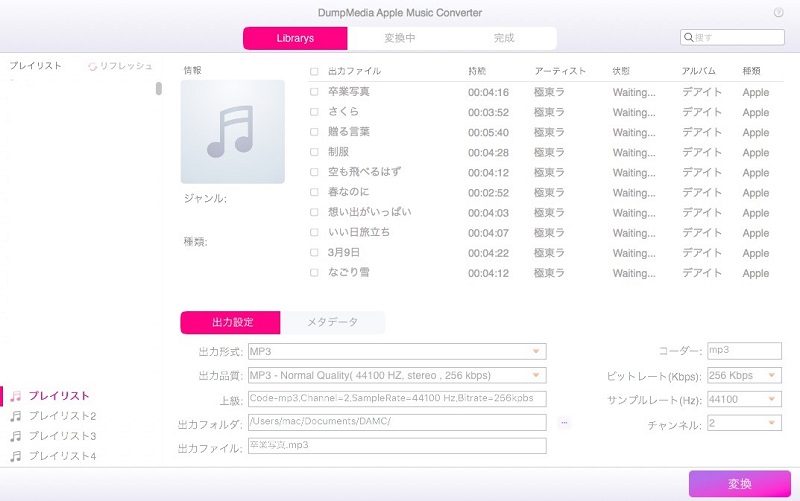Click music note icon beside プレイリスト4

16,456
